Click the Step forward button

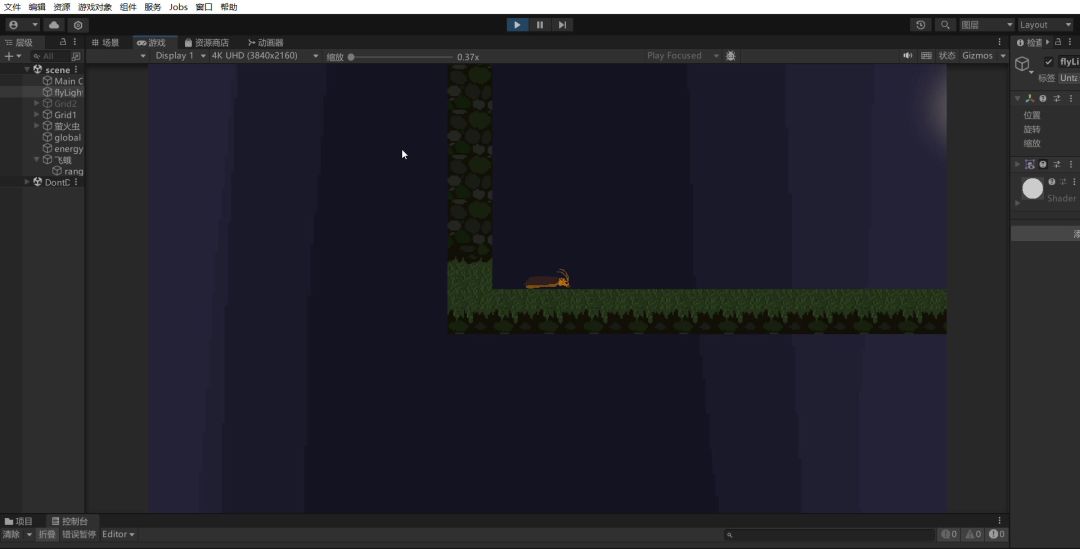pos(563,25)
